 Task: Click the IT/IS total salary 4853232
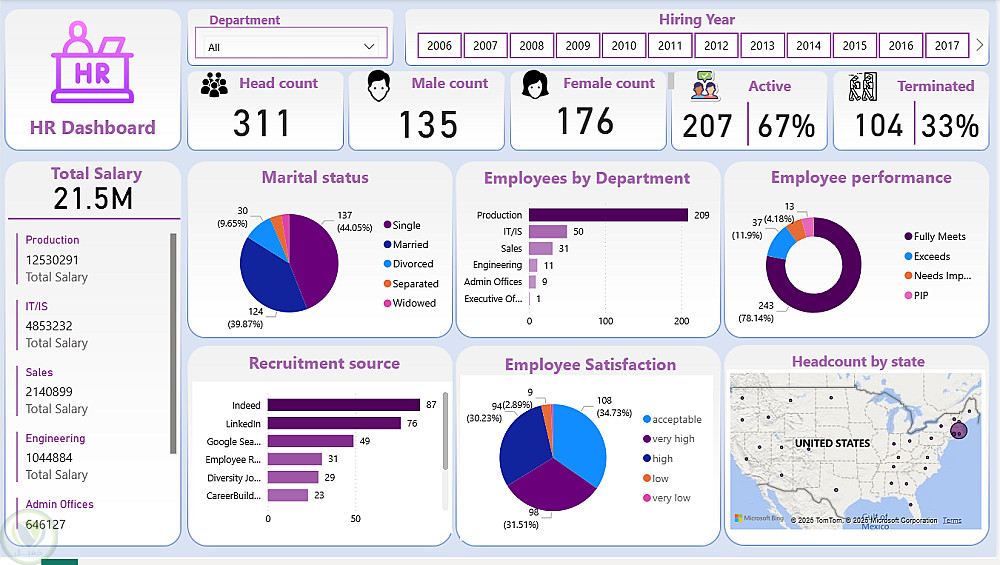pos(49,325)
